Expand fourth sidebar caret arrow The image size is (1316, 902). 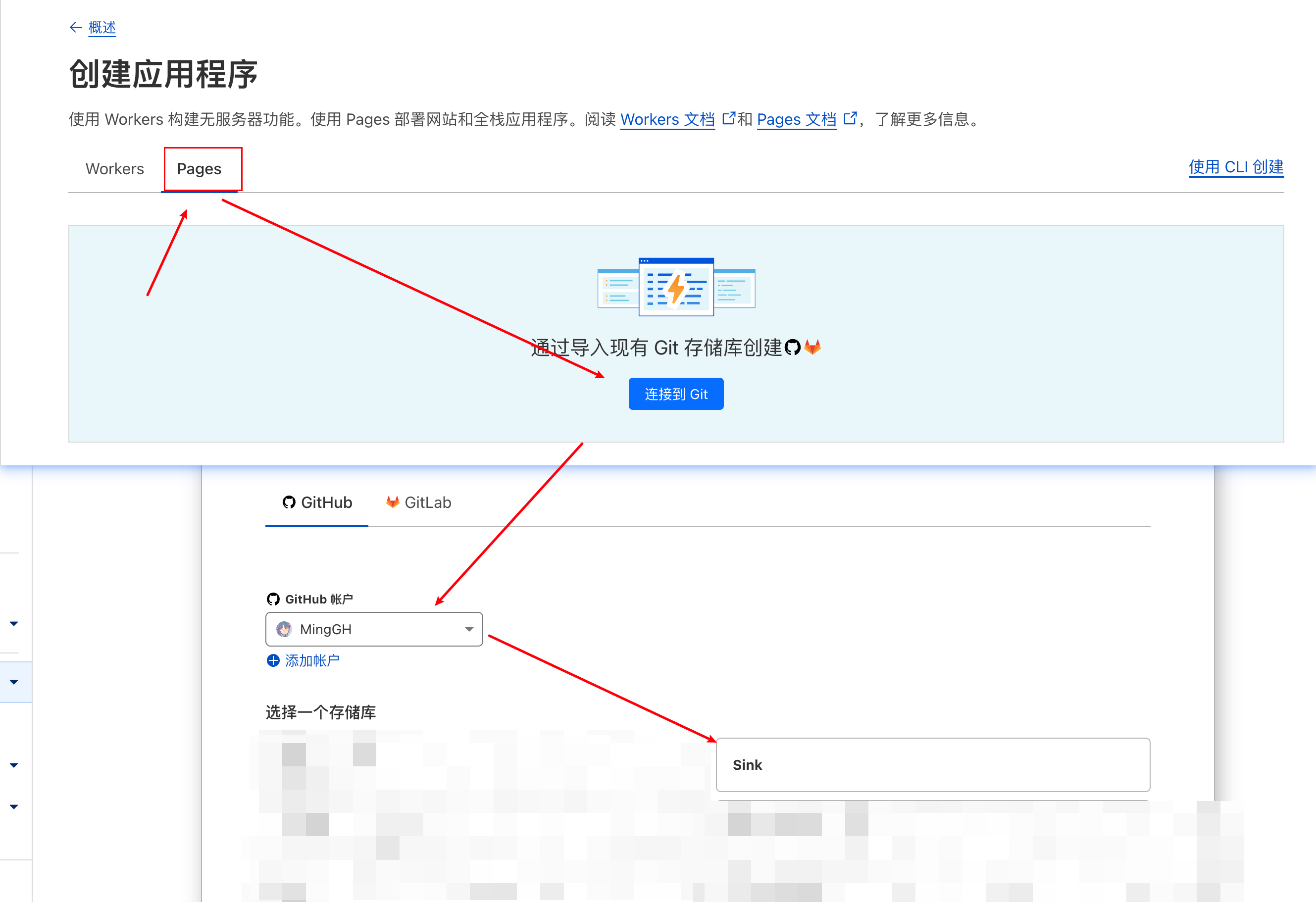pyautogui.click(x=14, y=807)
